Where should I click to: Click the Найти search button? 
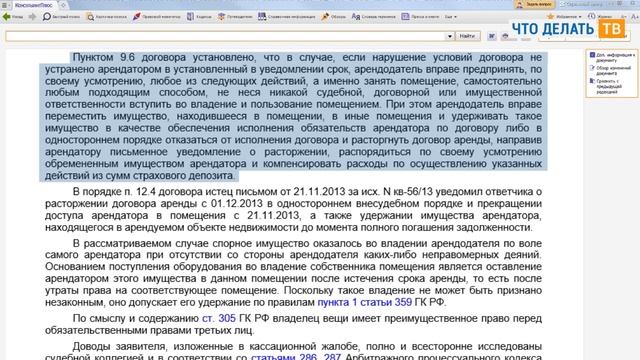(x=467, y=36)
